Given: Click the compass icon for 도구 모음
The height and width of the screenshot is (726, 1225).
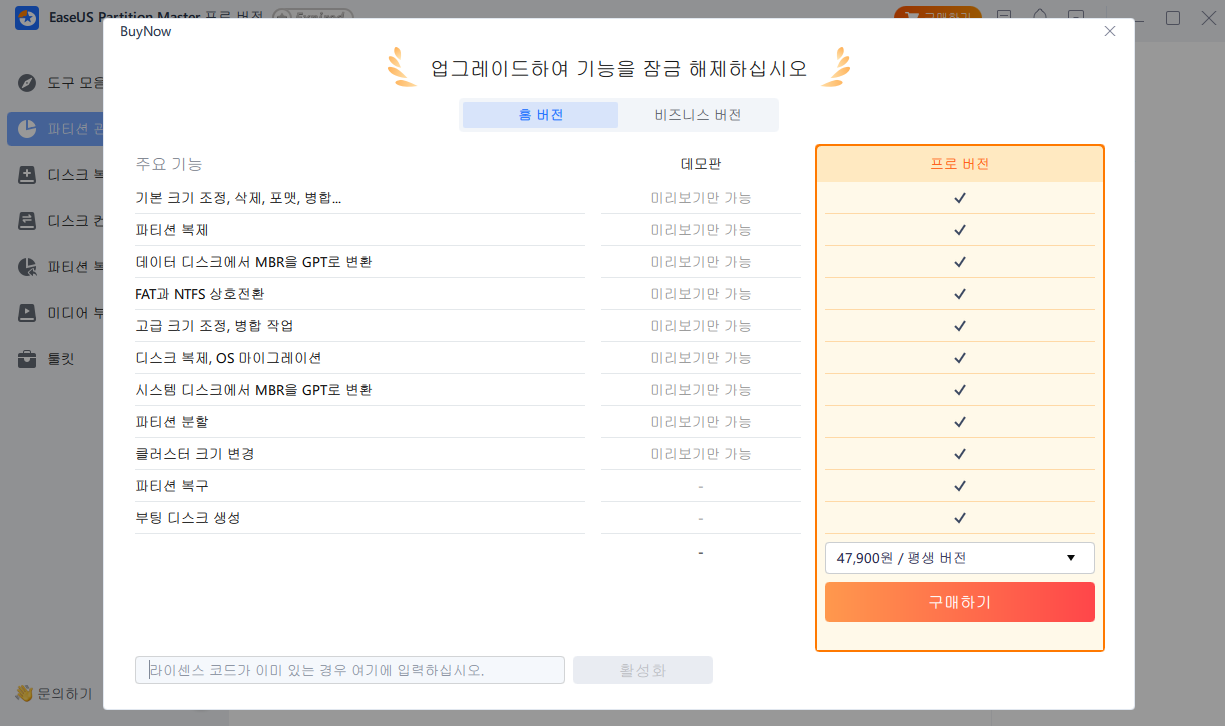Looking at the screenshot, I should click(x=28, y=82).
